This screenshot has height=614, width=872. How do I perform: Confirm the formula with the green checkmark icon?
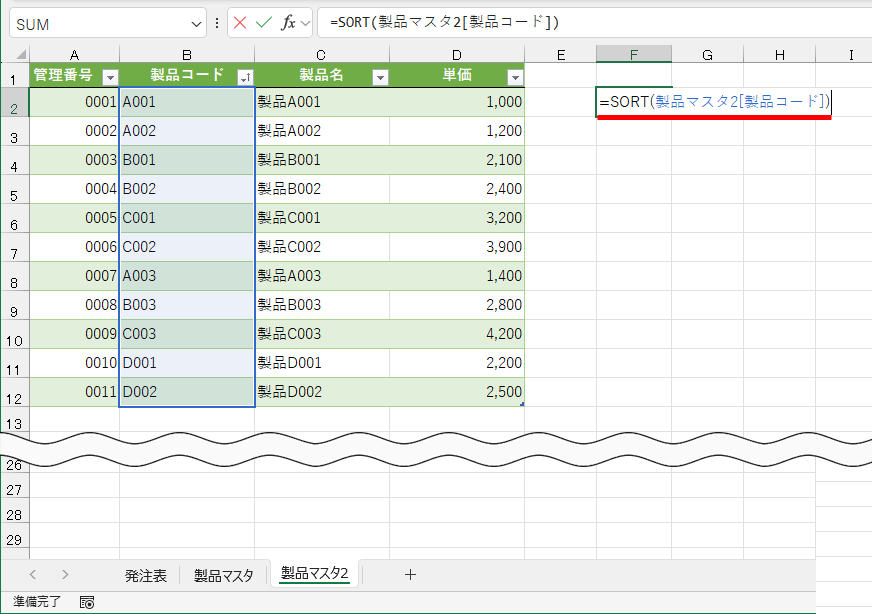click(x=262, y=22)
